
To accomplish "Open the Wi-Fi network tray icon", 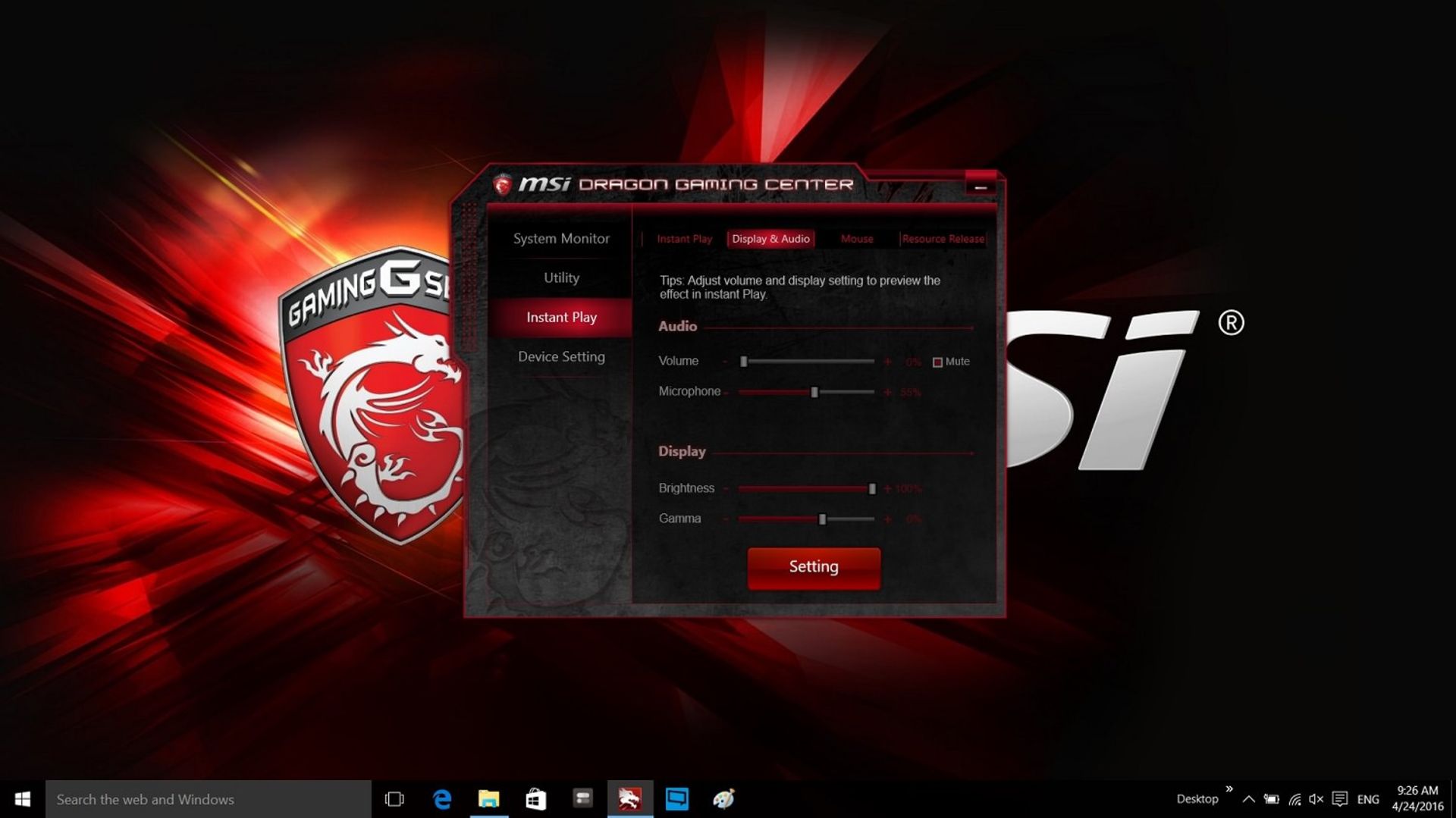I will [x=1295, y=799].
